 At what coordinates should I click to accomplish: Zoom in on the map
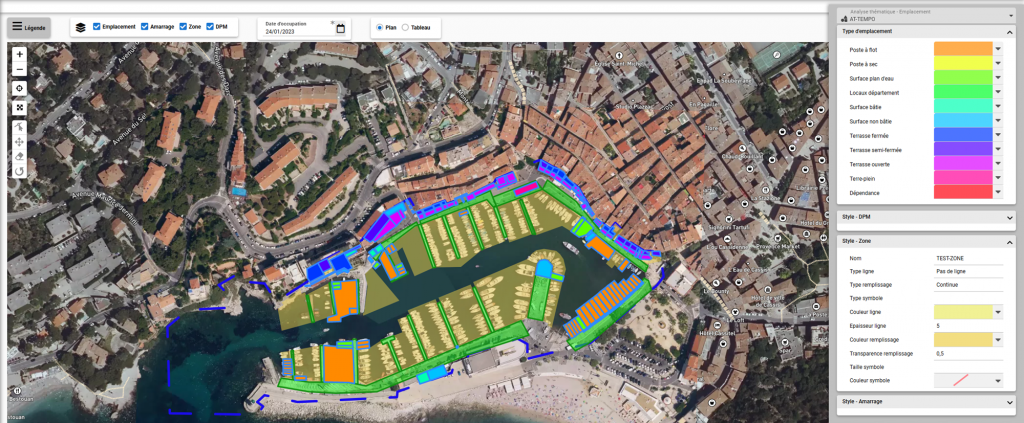[x=20, y=55]
